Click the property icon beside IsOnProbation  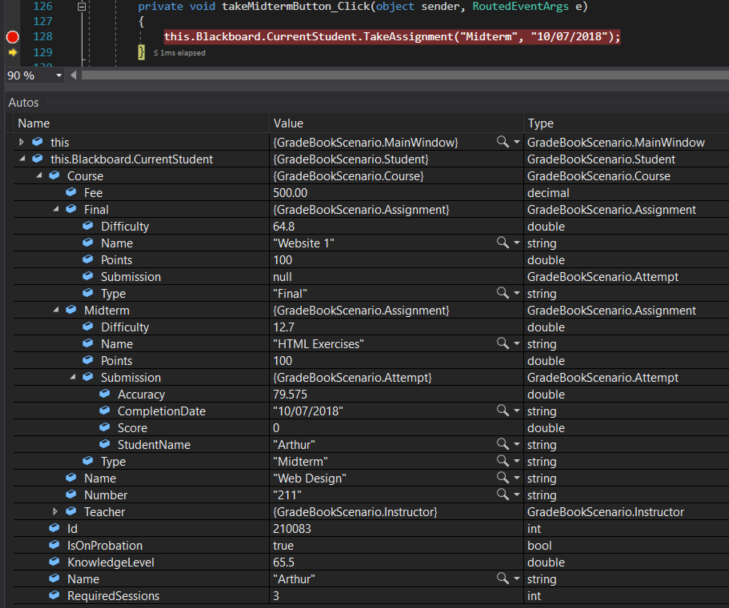click(x=54, y=545)
